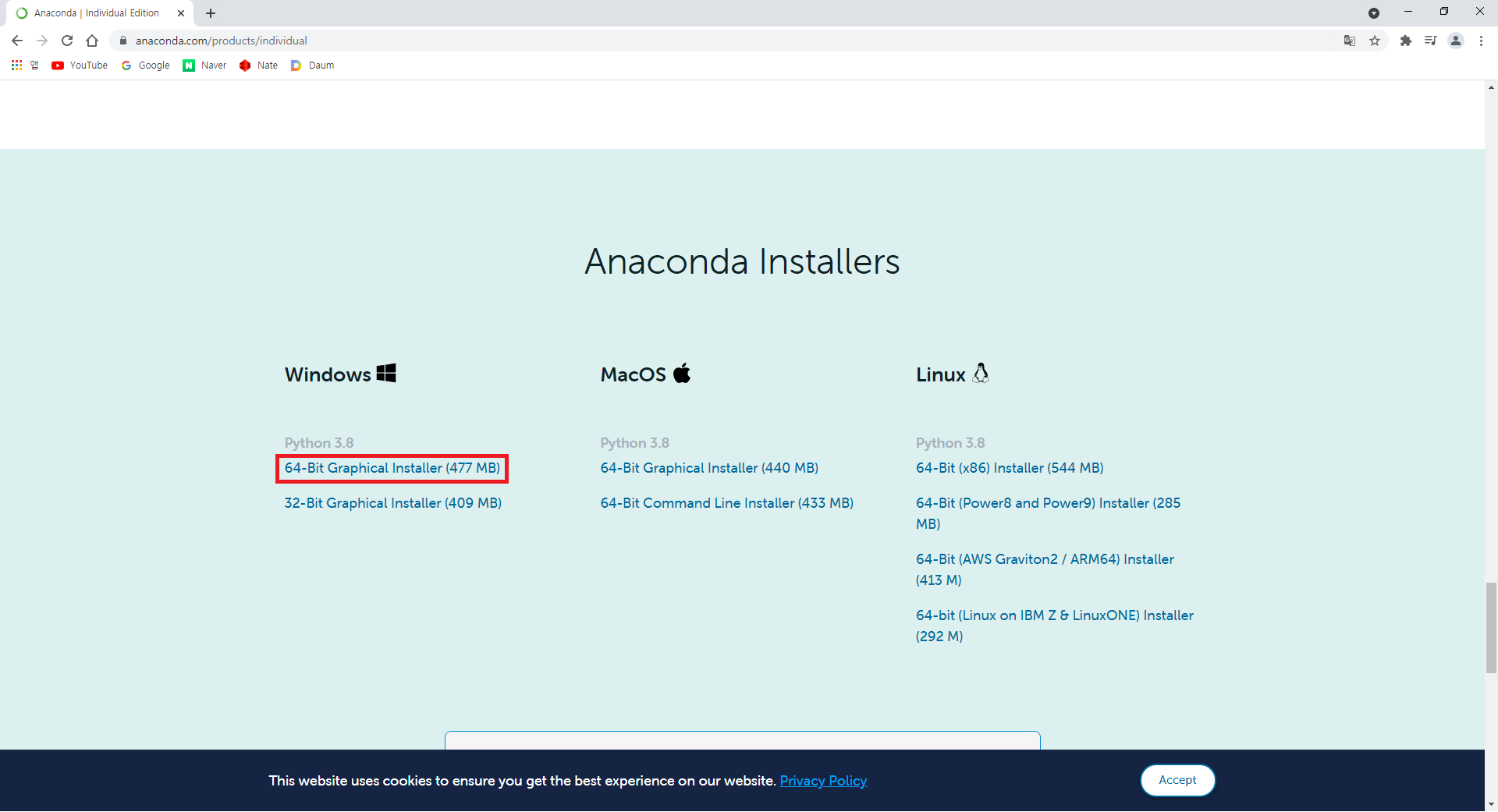
Task: Open the media control icon
Action: [1430, 41]
